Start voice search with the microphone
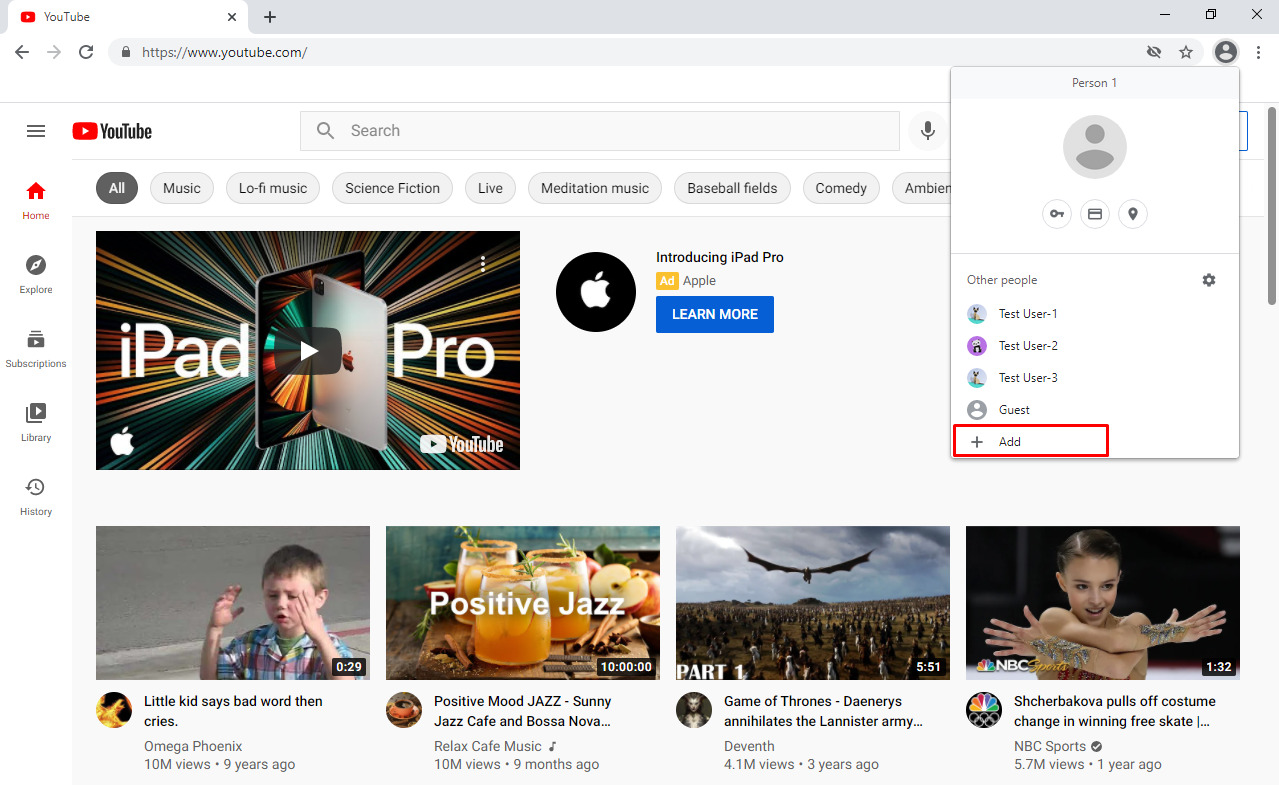Image resolution: width=1279 pixels, height=785 pixels. point(928,131)
